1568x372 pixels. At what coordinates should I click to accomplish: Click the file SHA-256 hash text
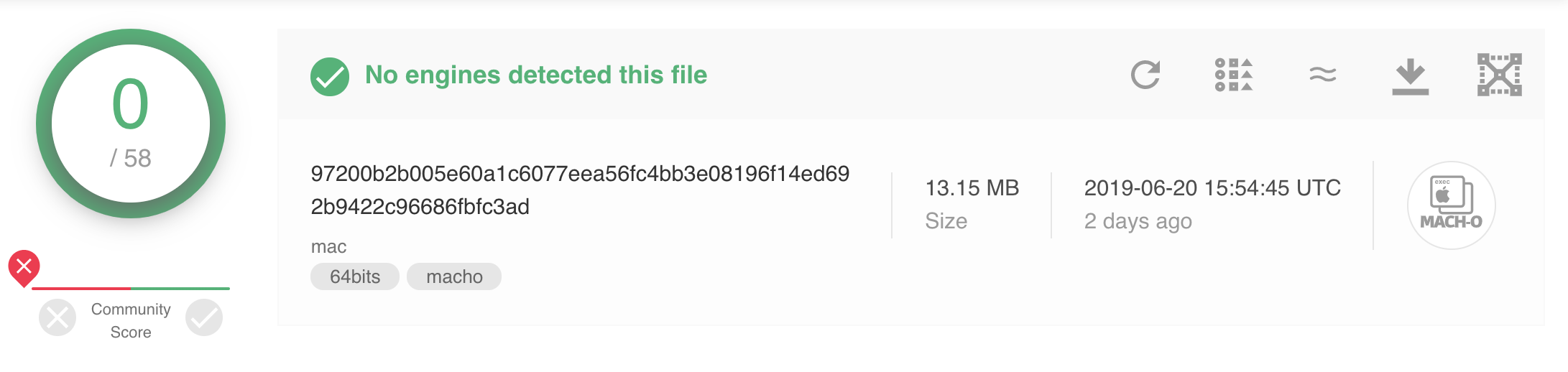coord(579,190)
